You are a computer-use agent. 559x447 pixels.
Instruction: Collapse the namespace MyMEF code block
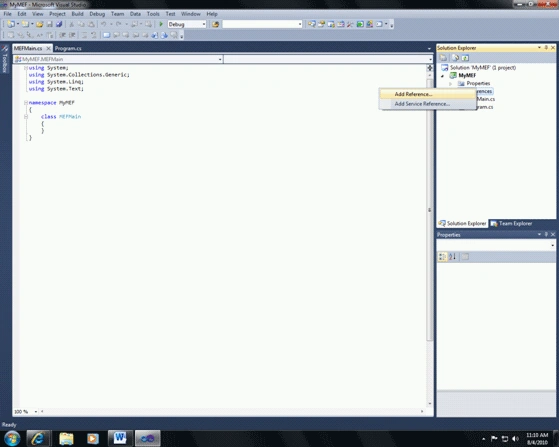(26, 103)
